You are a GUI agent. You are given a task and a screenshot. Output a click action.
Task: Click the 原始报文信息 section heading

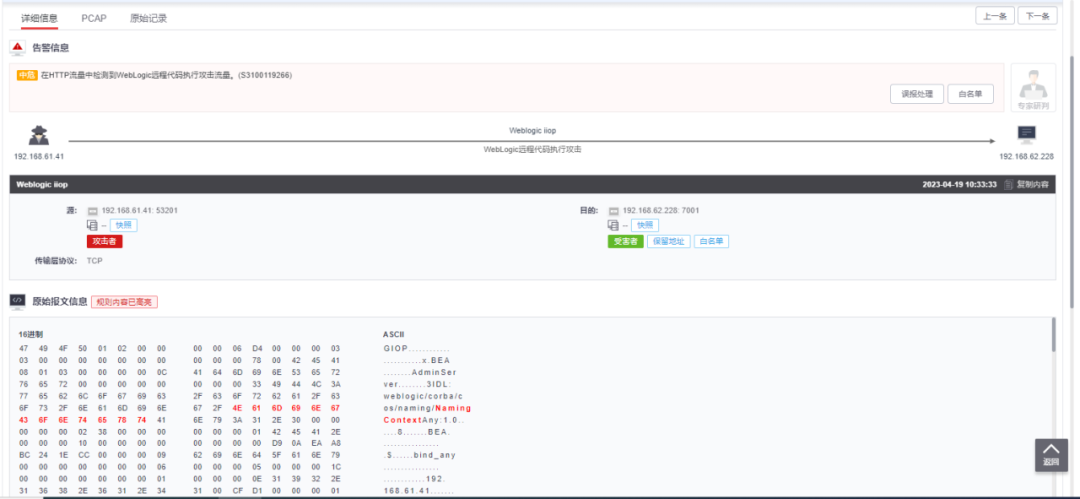point(60,302)
